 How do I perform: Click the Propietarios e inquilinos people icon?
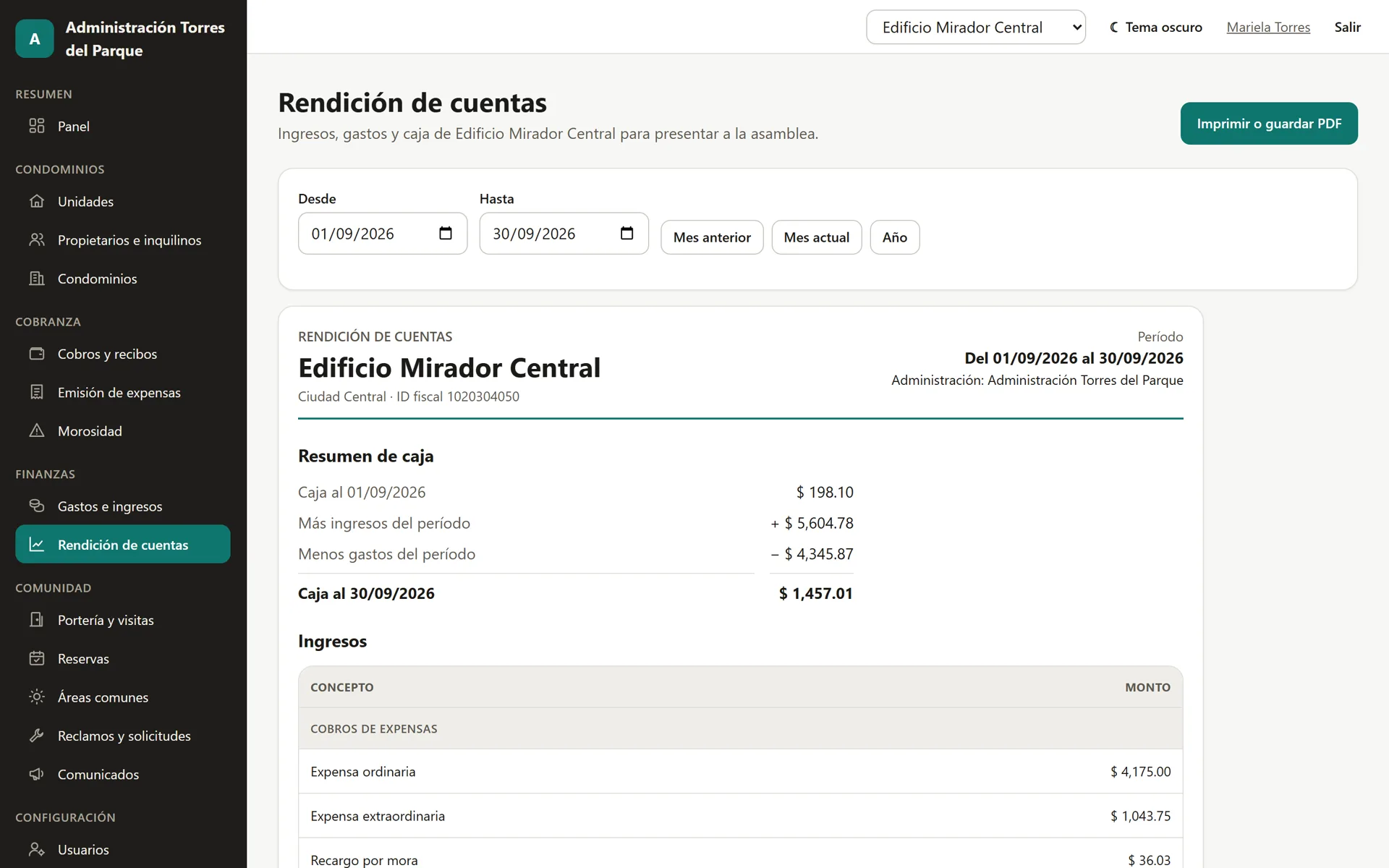(x=37, y=239)
